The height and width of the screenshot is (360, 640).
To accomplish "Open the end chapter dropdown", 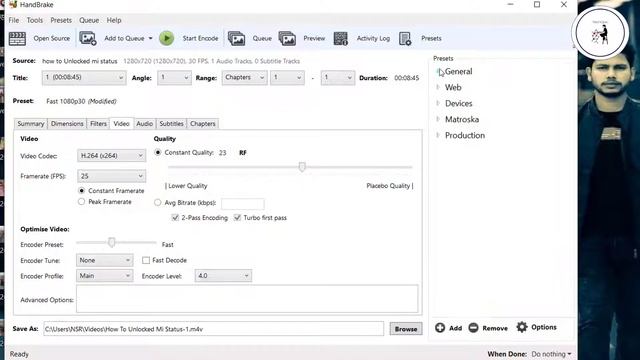I will coord(338,78).
